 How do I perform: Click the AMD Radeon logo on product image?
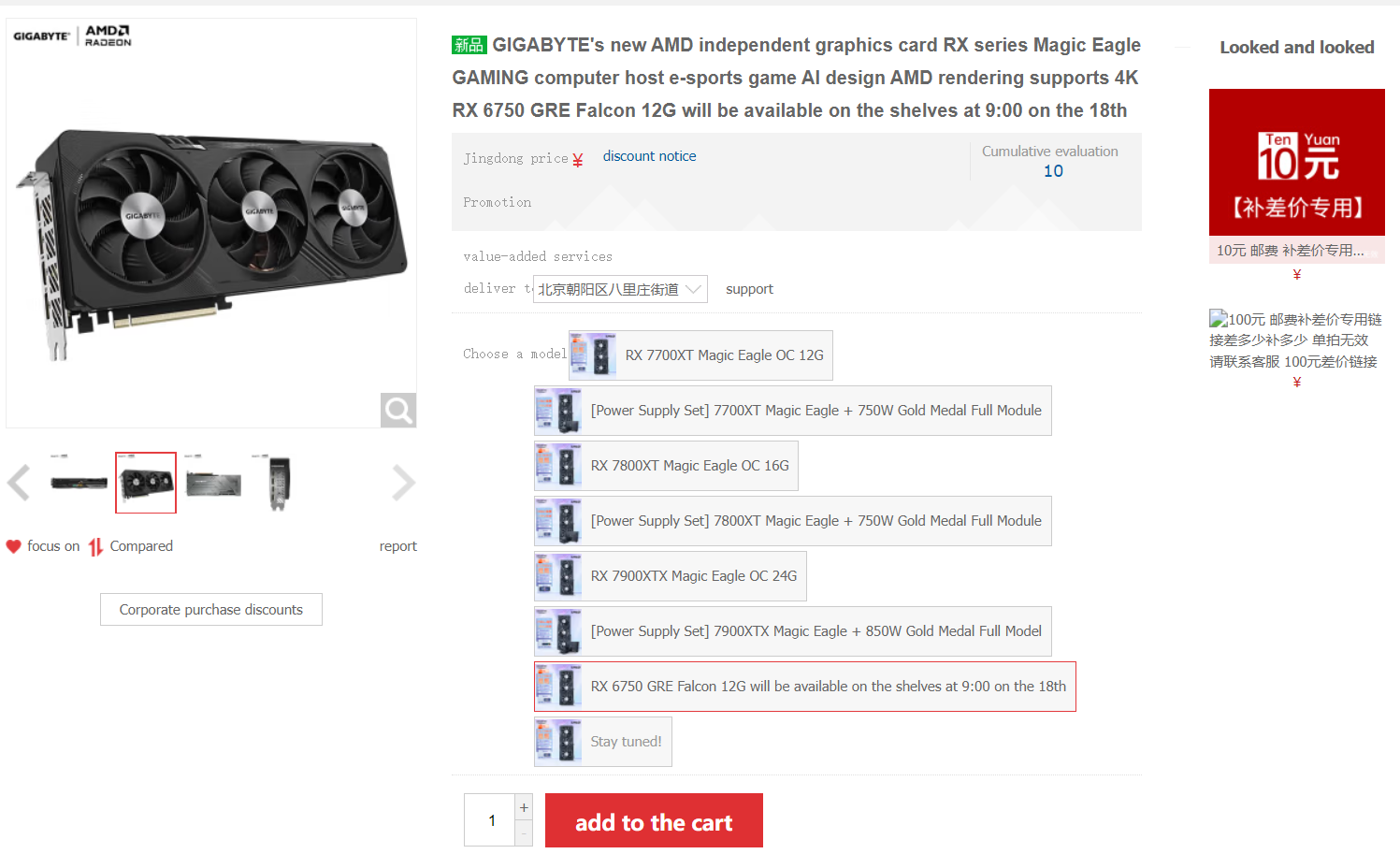point(108,36)
